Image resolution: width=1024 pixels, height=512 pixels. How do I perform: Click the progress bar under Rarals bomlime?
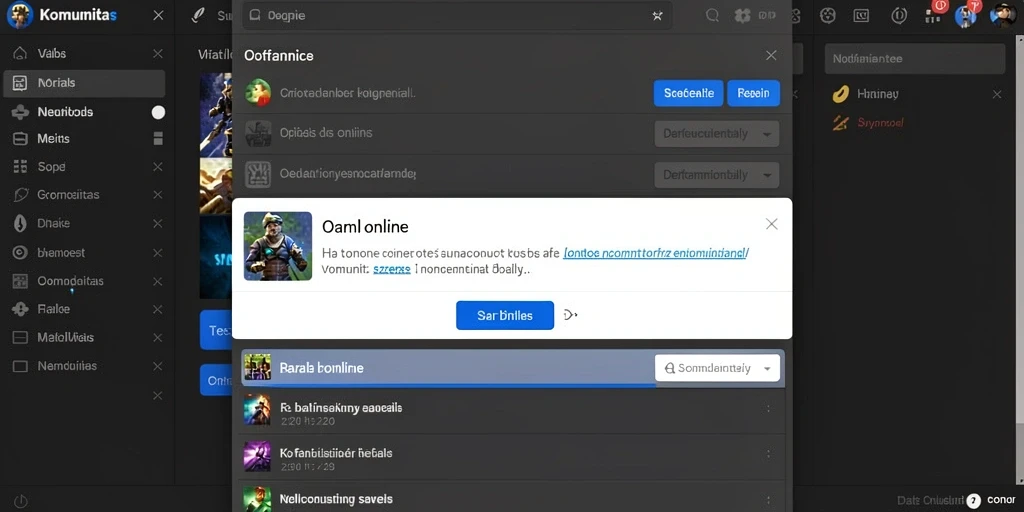click(x=449, y=385)
